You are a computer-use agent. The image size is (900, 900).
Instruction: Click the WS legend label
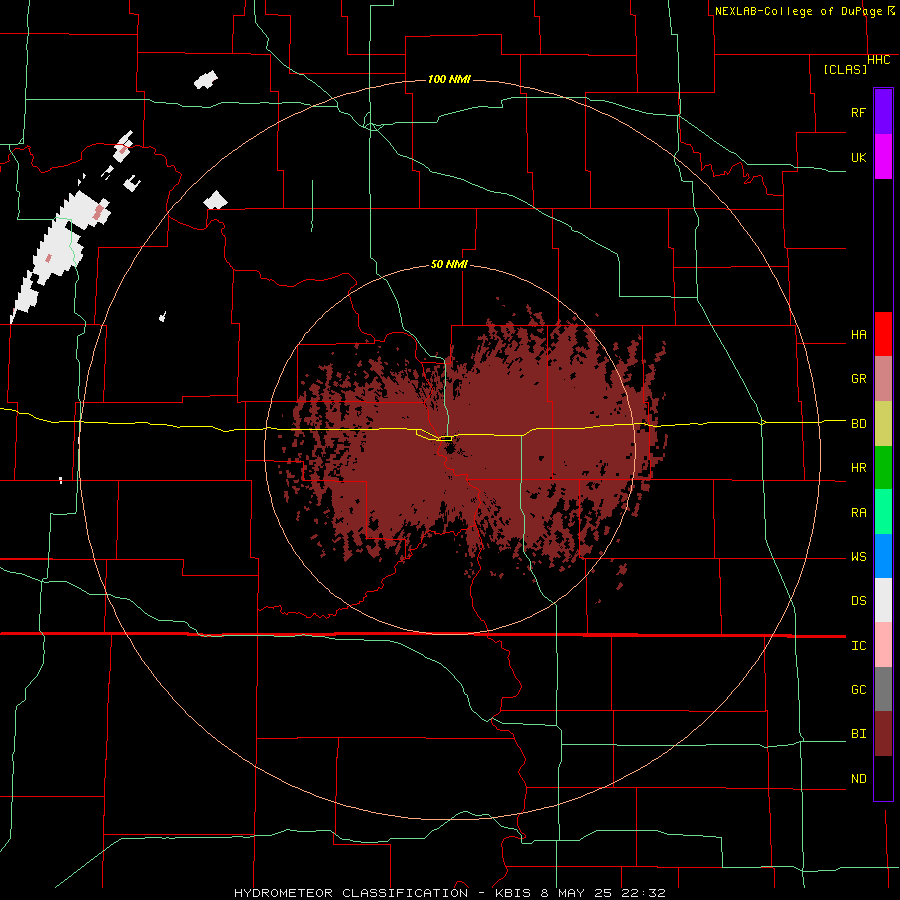point(858,557)
